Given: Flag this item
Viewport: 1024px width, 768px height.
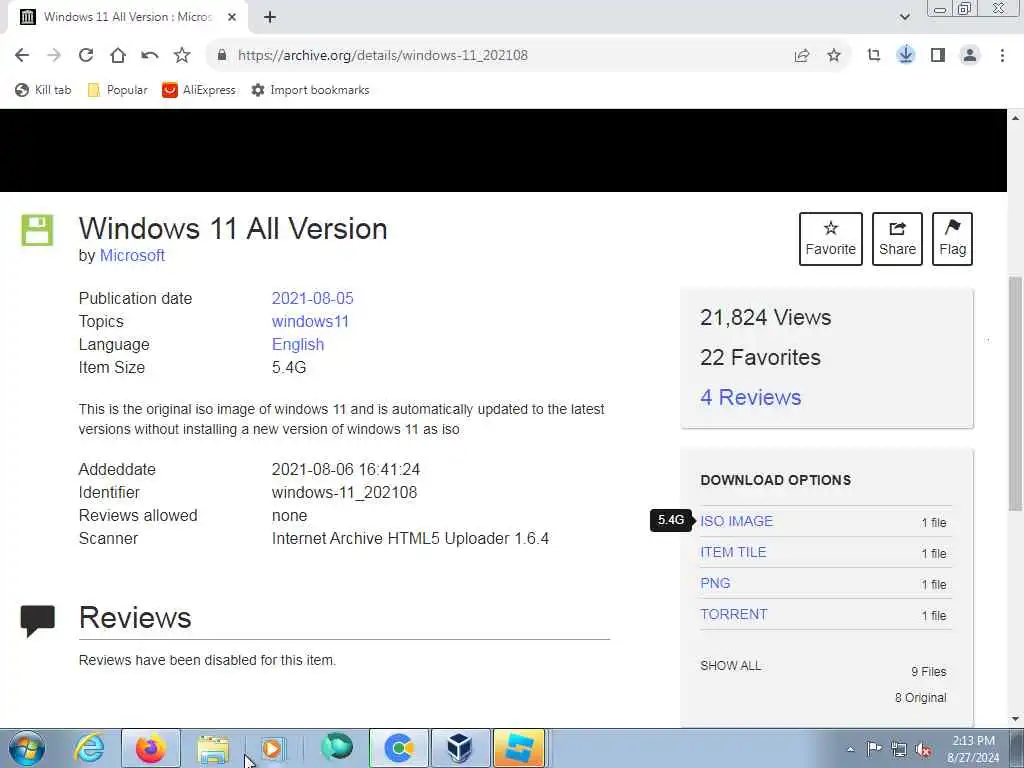Looking at the screenshot, I should [952, 239].
